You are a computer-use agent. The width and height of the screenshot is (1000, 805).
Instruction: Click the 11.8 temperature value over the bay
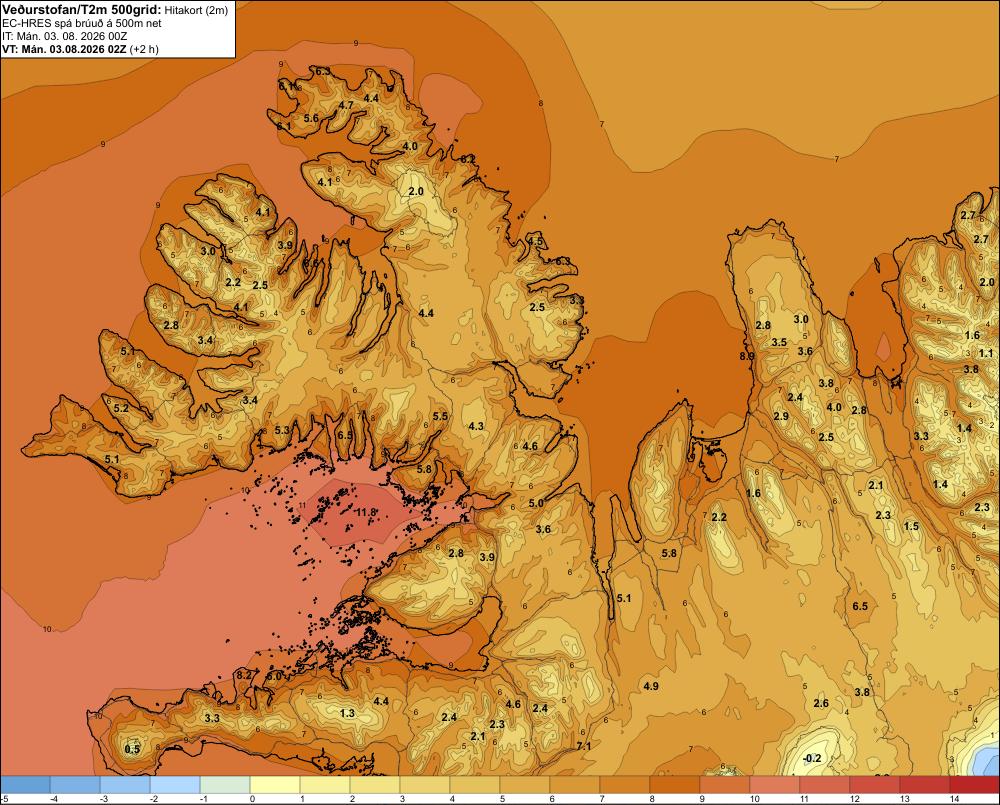[366, 512]
